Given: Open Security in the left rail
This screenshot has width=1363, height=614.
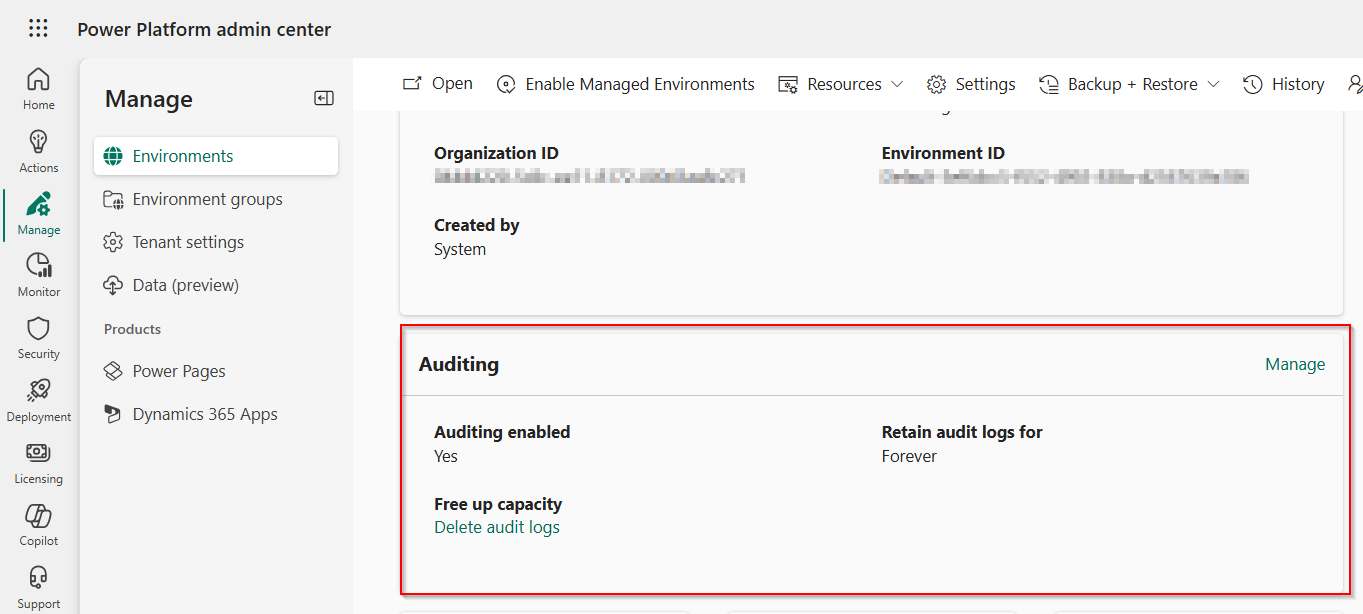Looking at the screenshot, I should click(39, 338).
